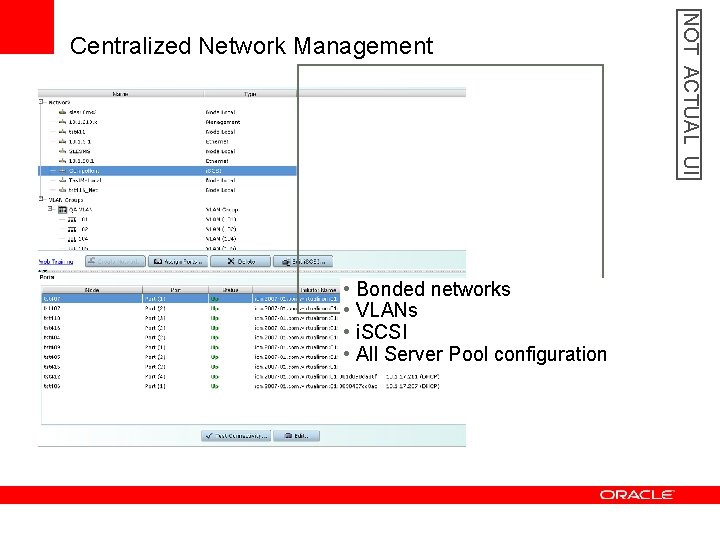Select the highlighted iSCSI network row
This screenshot has width=720, height=540.
[167, 171]
